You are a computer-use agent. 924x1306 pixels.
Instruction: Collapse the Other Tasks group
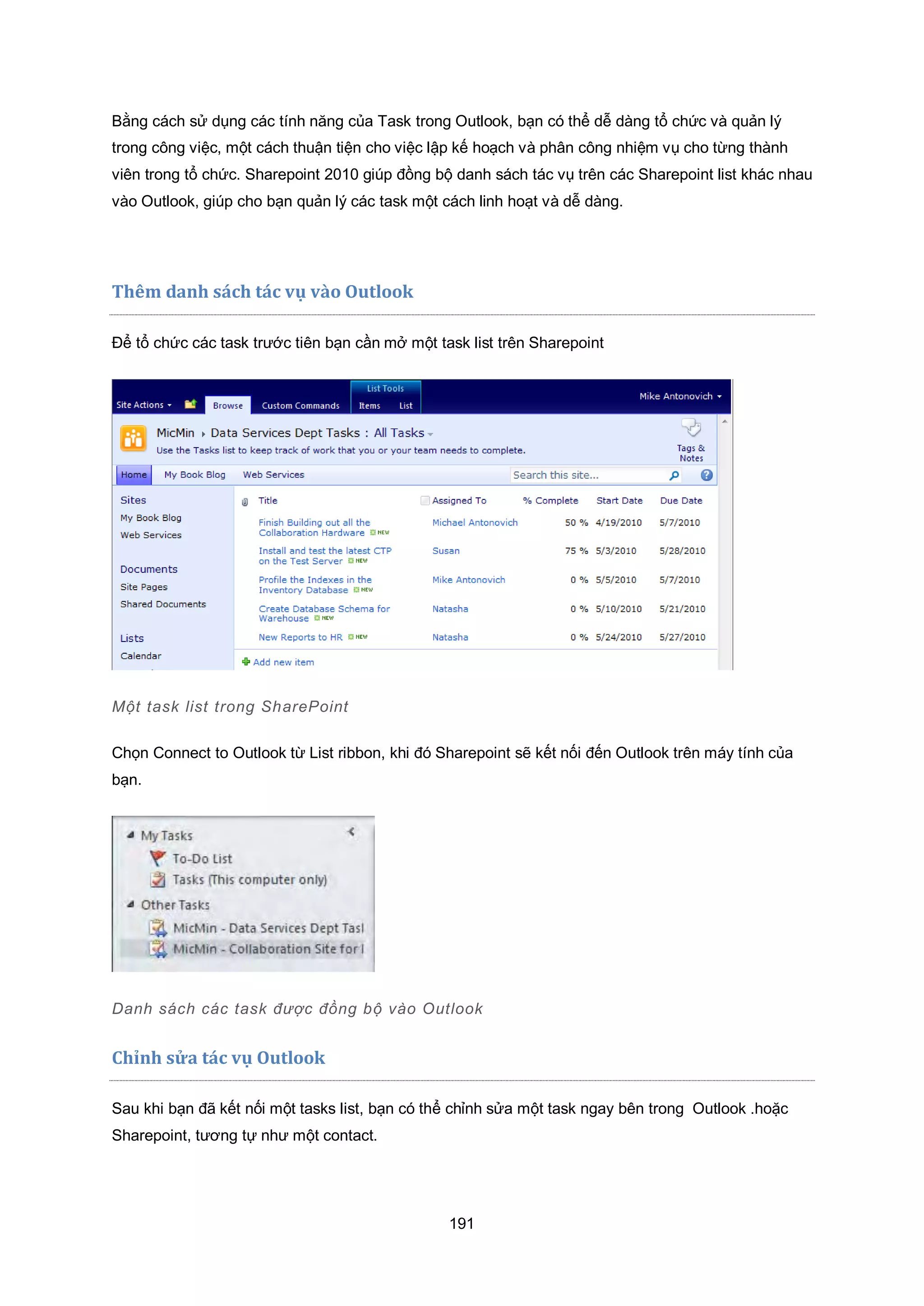pos(131,904)
